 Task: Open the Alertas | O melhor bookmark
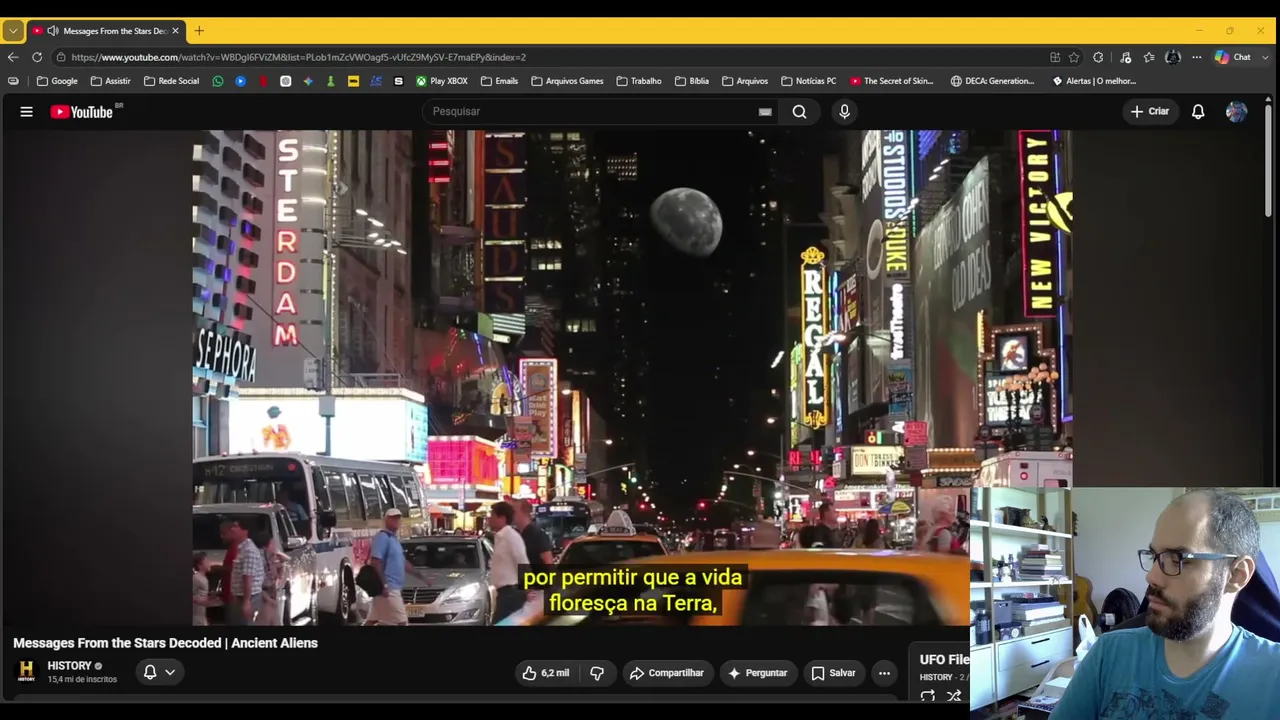(x=1094, y=81)
